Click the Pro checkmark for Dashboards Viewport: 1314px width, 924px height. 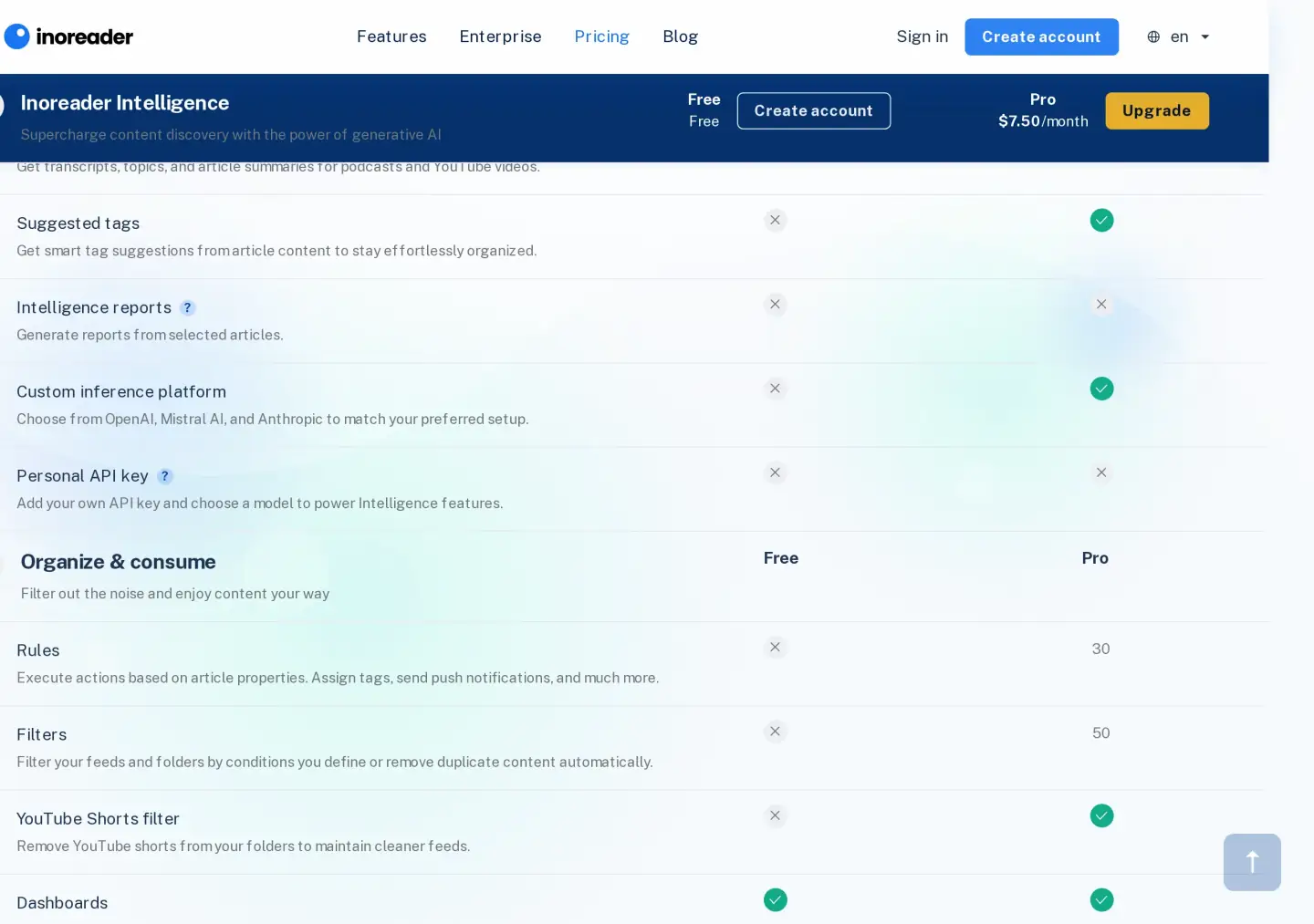1101,899
